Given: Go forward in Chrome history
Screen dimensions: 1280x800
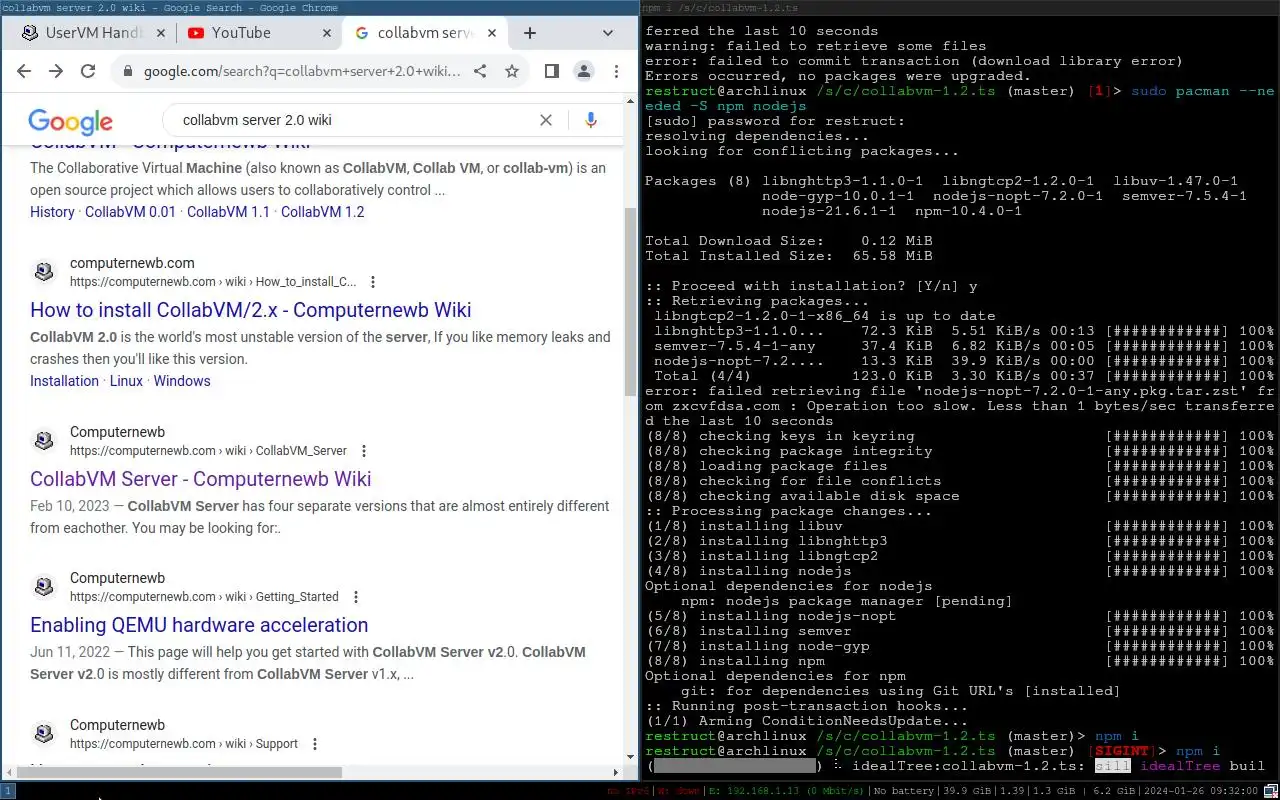Looking at the screenshot, I should [56, 71].
